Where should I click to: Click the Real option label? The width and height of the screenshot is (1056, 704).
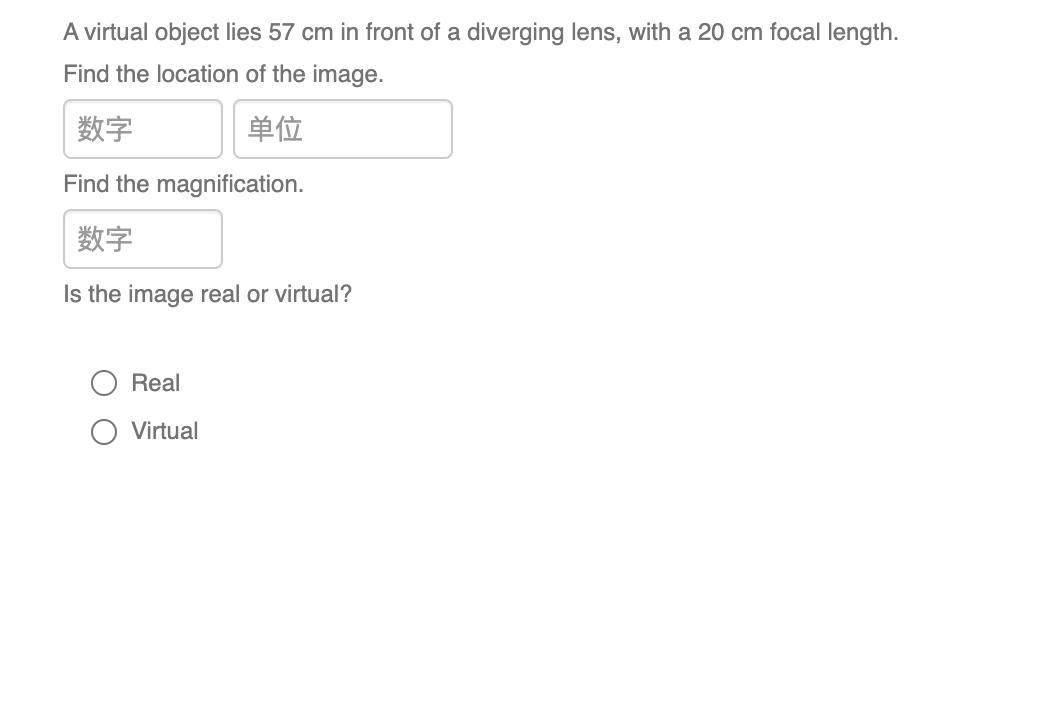tap(156, 383)
